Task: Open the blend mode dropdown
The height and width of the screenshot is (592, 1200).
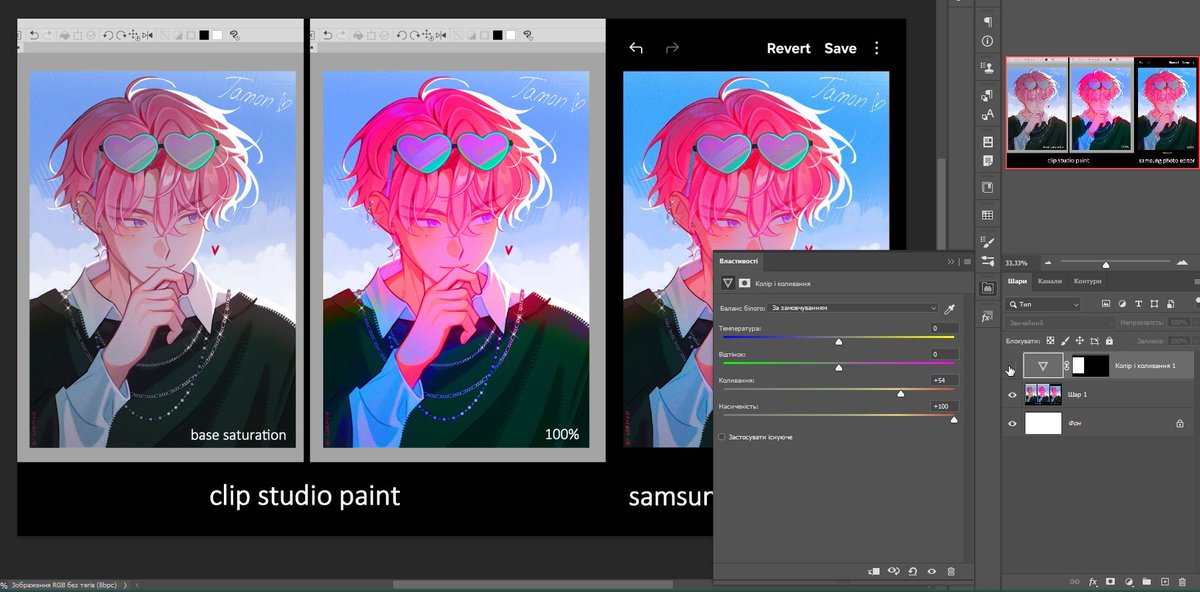Action: coord(1058,323)
